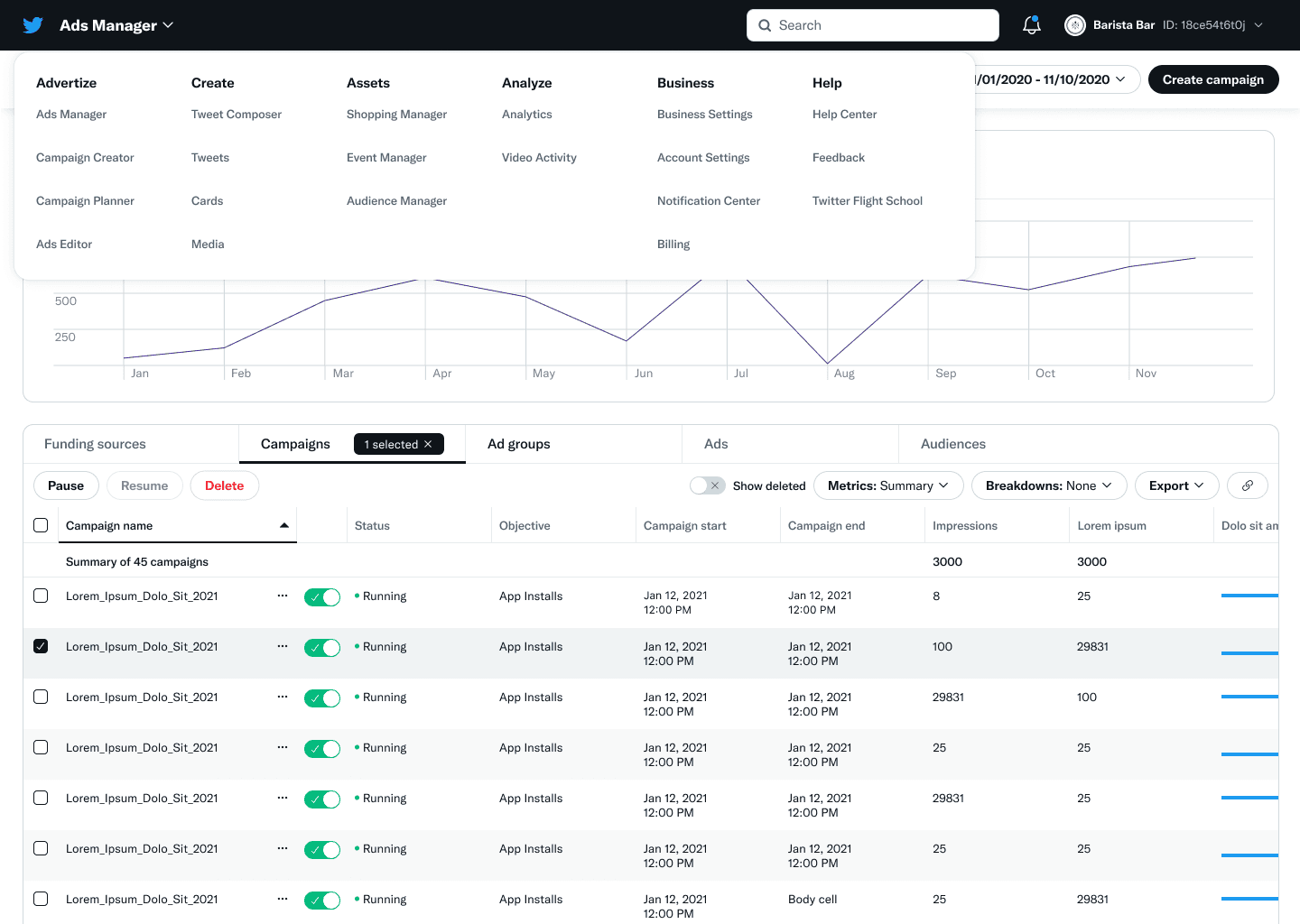Image resolution: width=1300 pixels, height=924 pixels.
Task: Open the notification bell
Action: [x=1031, y=24]
